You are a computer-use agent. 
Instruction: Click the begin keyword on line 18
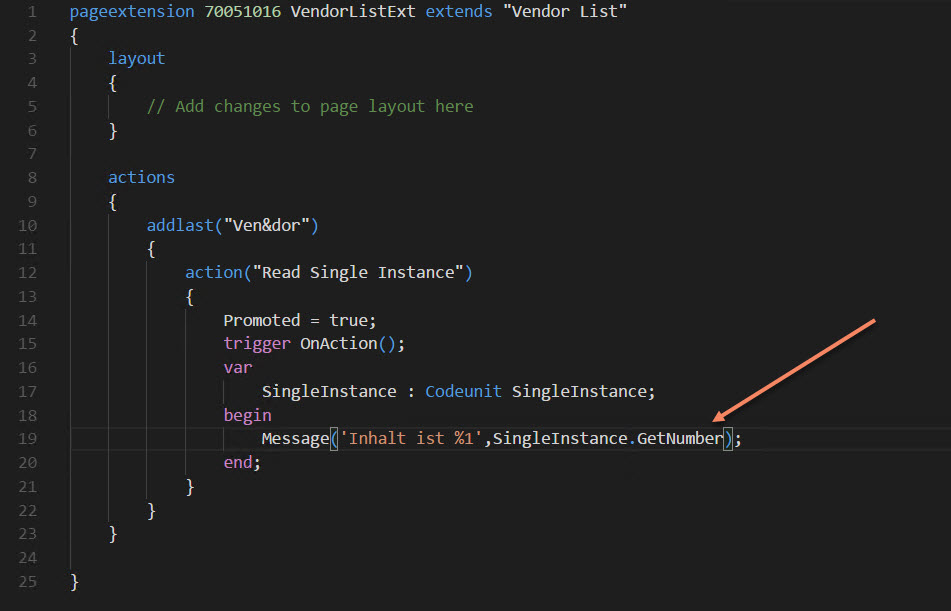(x=246, y=414)
